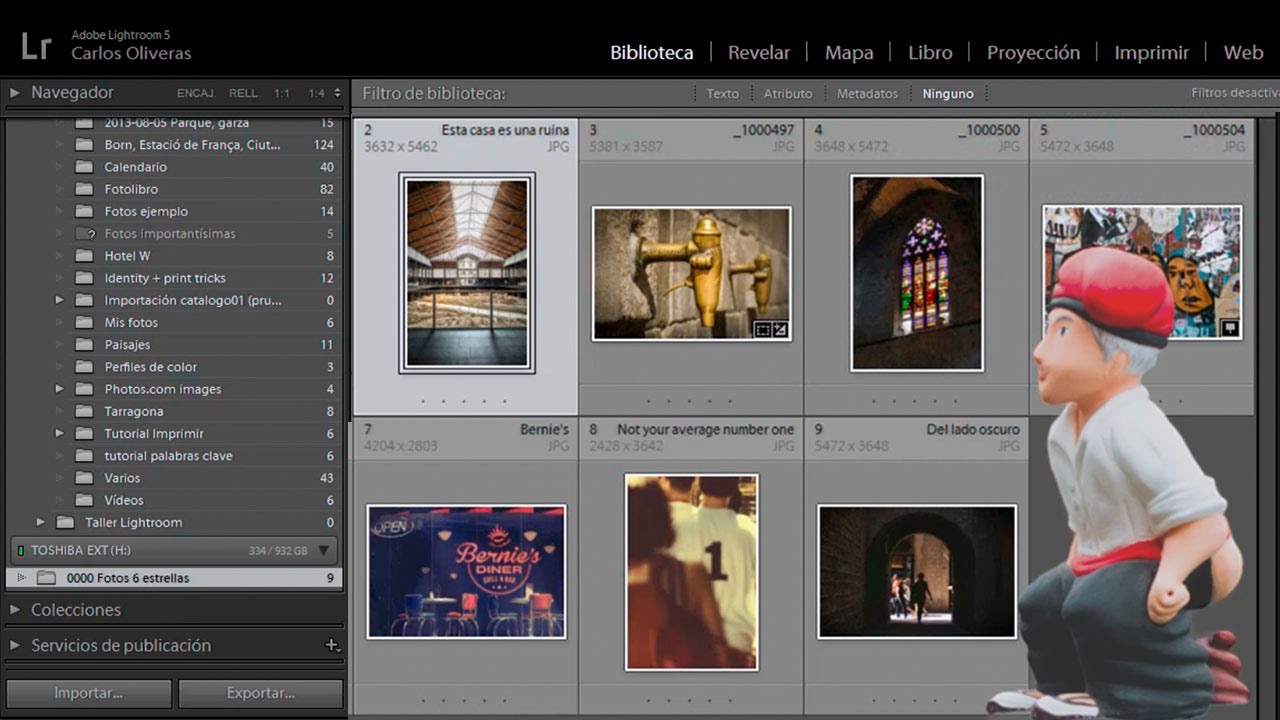Expand the Taller Lightroom folder
Viewport: 1280px width, 720px height.
pos(40,522)
